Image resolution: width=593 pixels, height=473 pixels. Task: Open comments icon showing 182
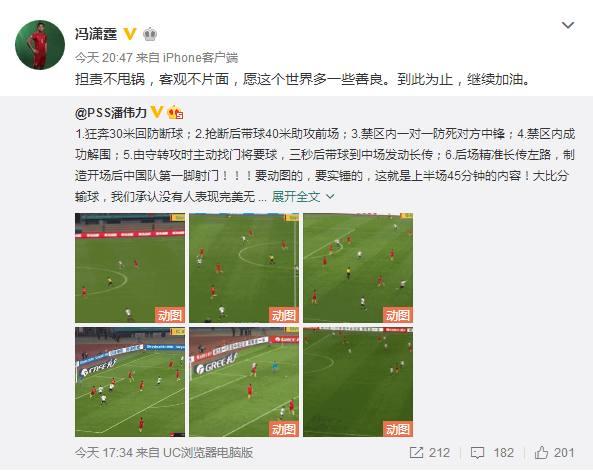477,453
